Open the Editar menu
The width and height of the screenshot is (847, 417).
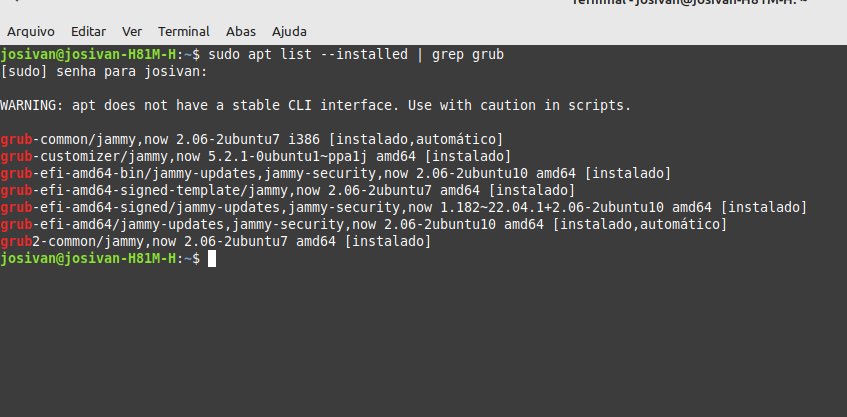coord(89,31)
